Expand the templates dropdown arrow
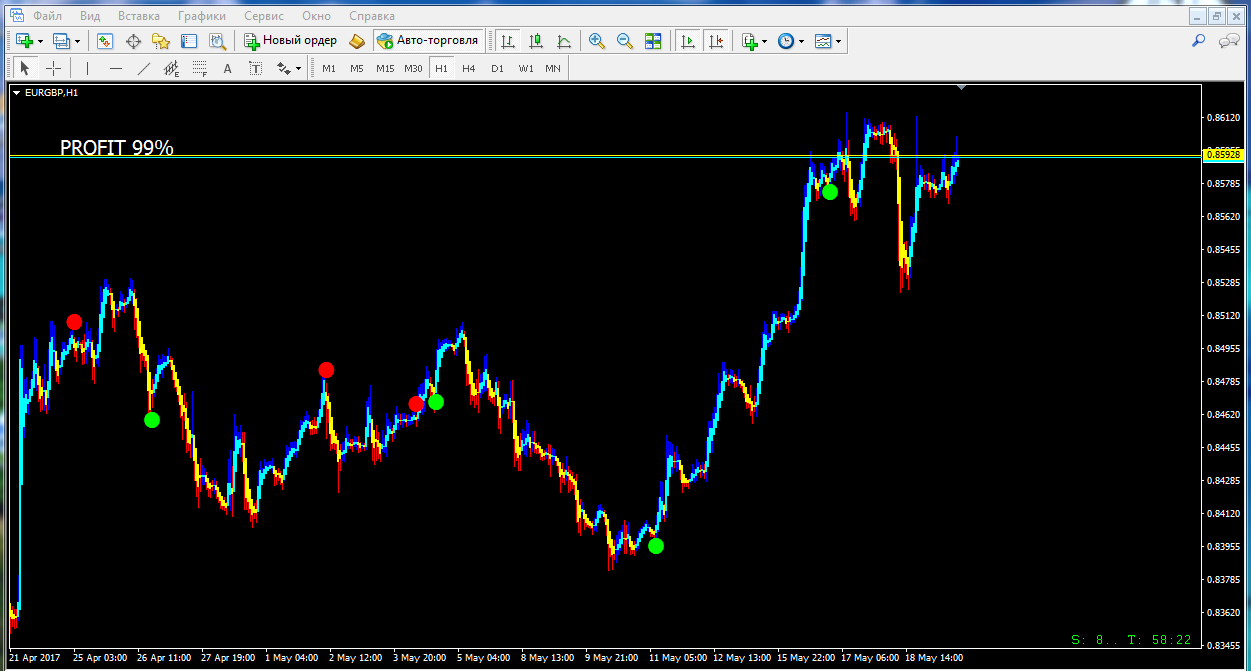The image size is (1251, 671). point(838,42)
